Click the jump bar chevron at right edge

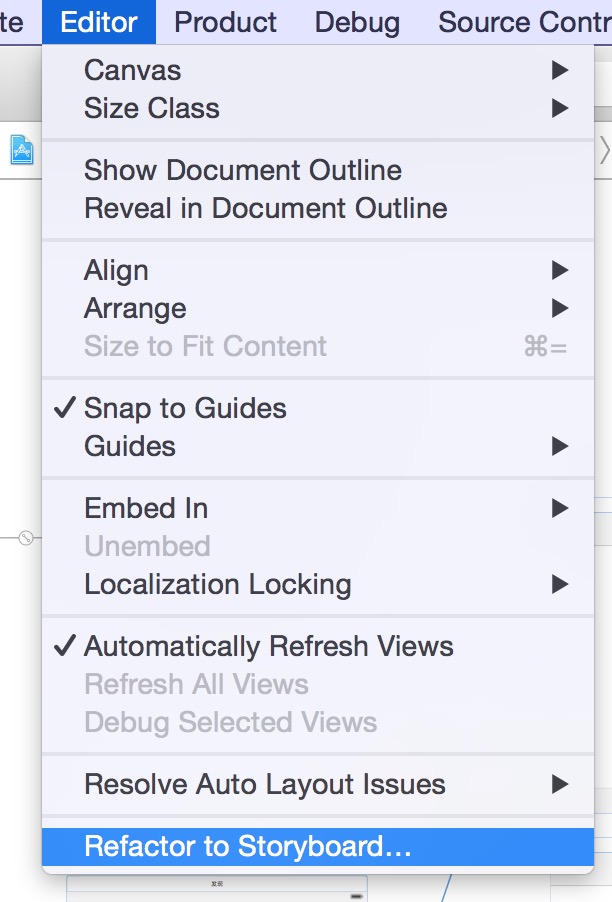605,151
